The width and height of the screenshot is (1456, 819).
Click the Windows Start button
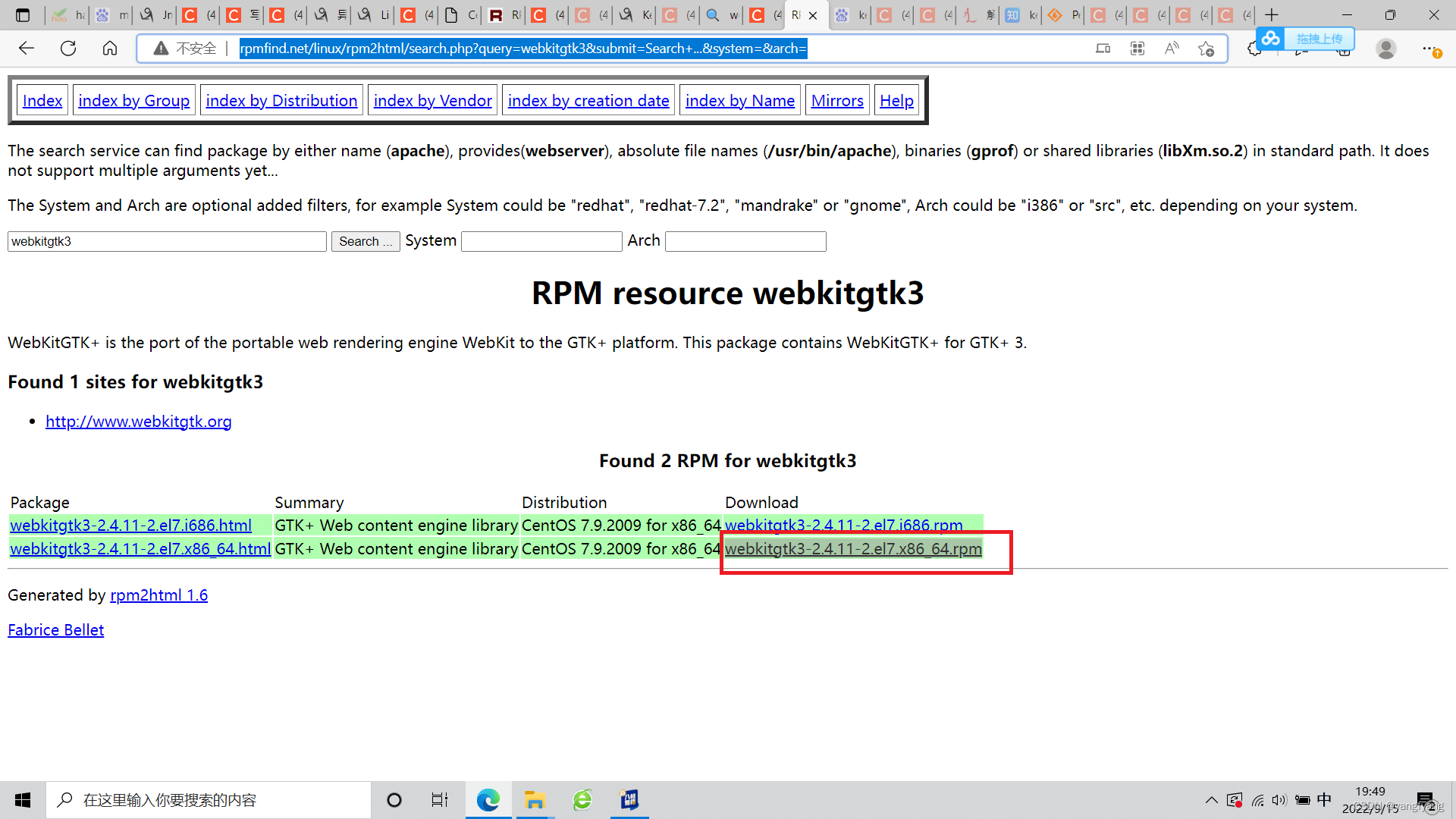pos(22,799)
